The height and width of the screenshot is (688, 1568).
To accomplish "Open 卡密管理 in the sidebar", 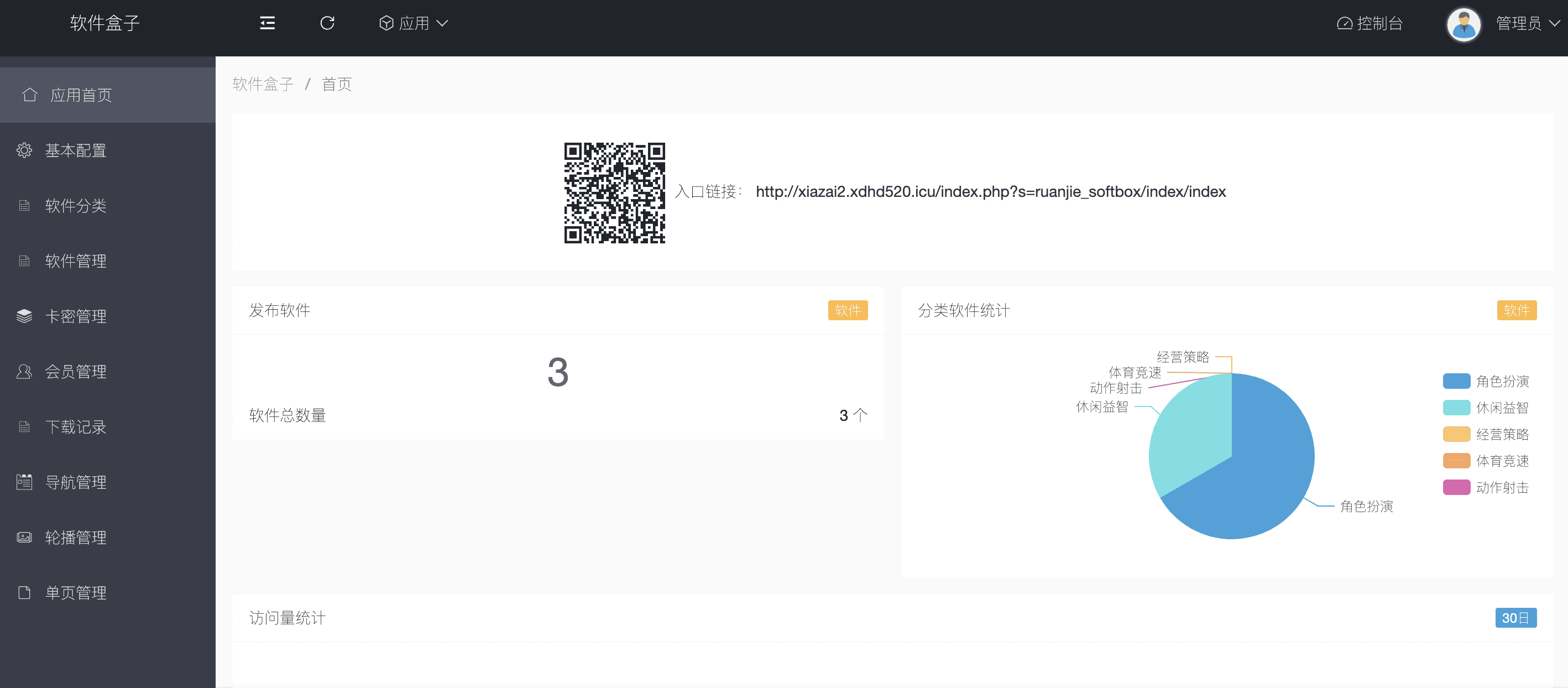I will click(x=108, y=316).
